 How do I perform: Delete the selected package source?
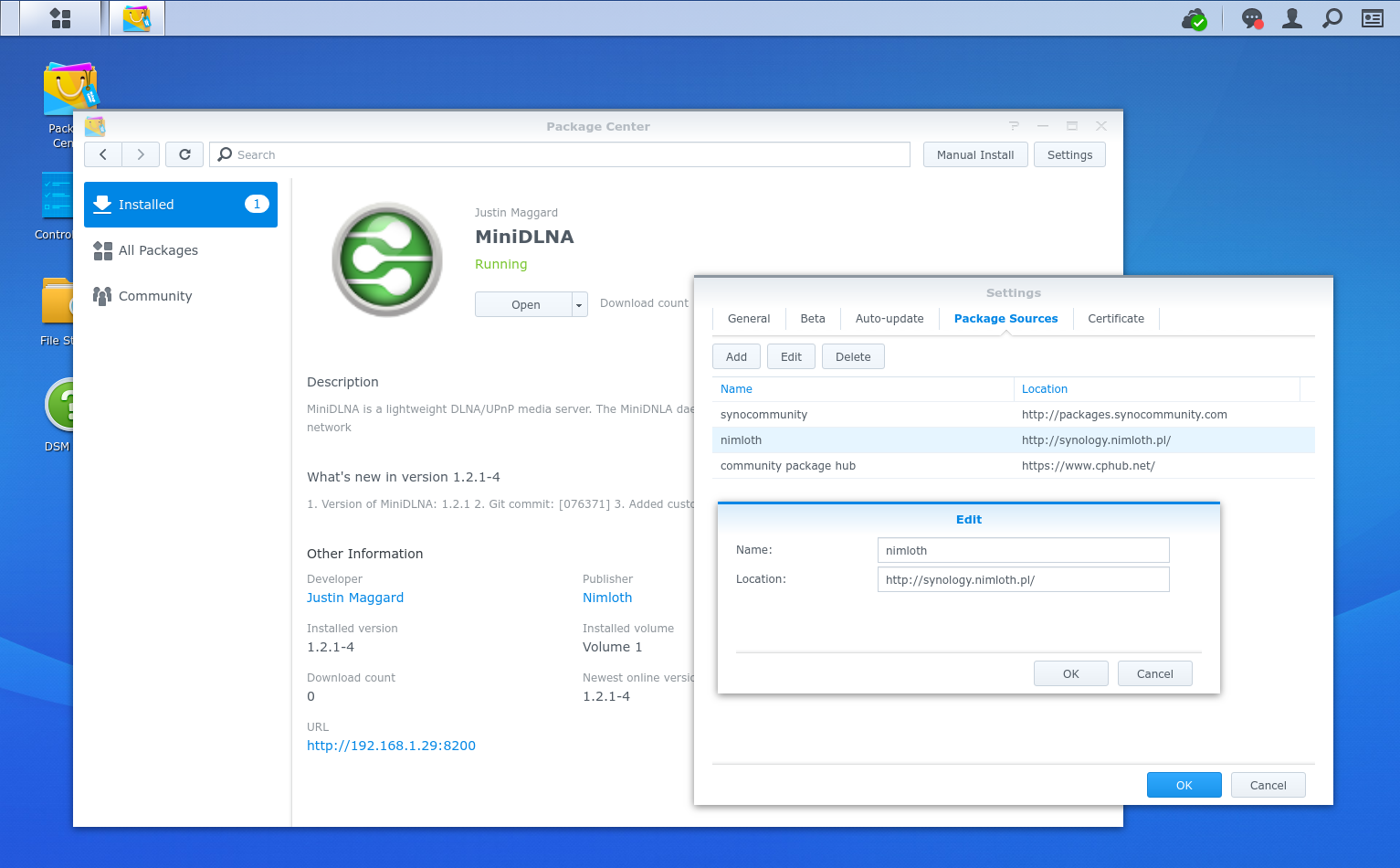click(x=853, y=357)
